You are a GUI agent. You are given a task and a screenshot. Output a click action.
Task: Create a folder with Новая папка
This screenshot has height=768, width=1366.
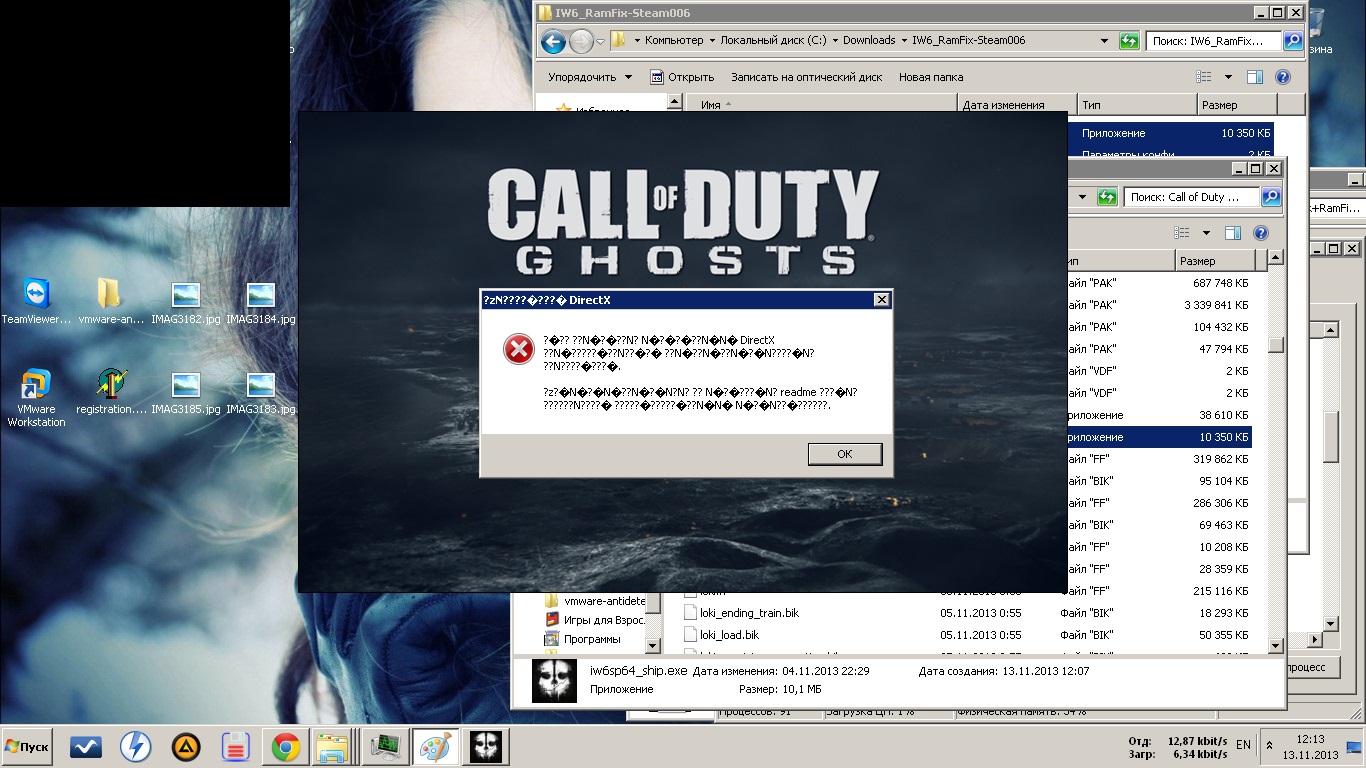pos(931,77)
